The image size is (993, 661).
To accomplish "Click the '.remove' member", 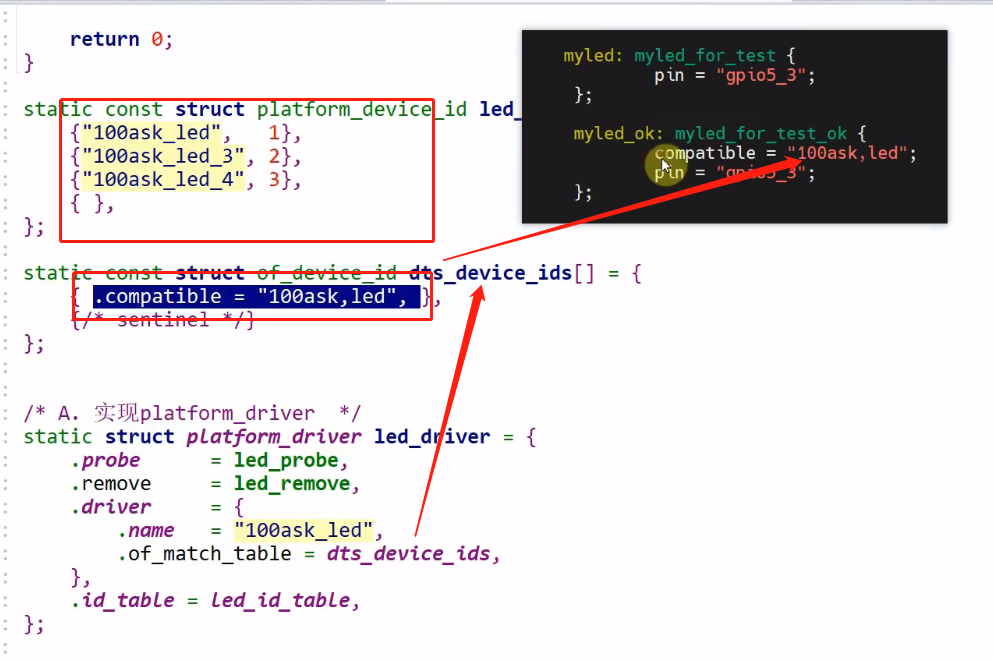I will click(x=111, y=484).
